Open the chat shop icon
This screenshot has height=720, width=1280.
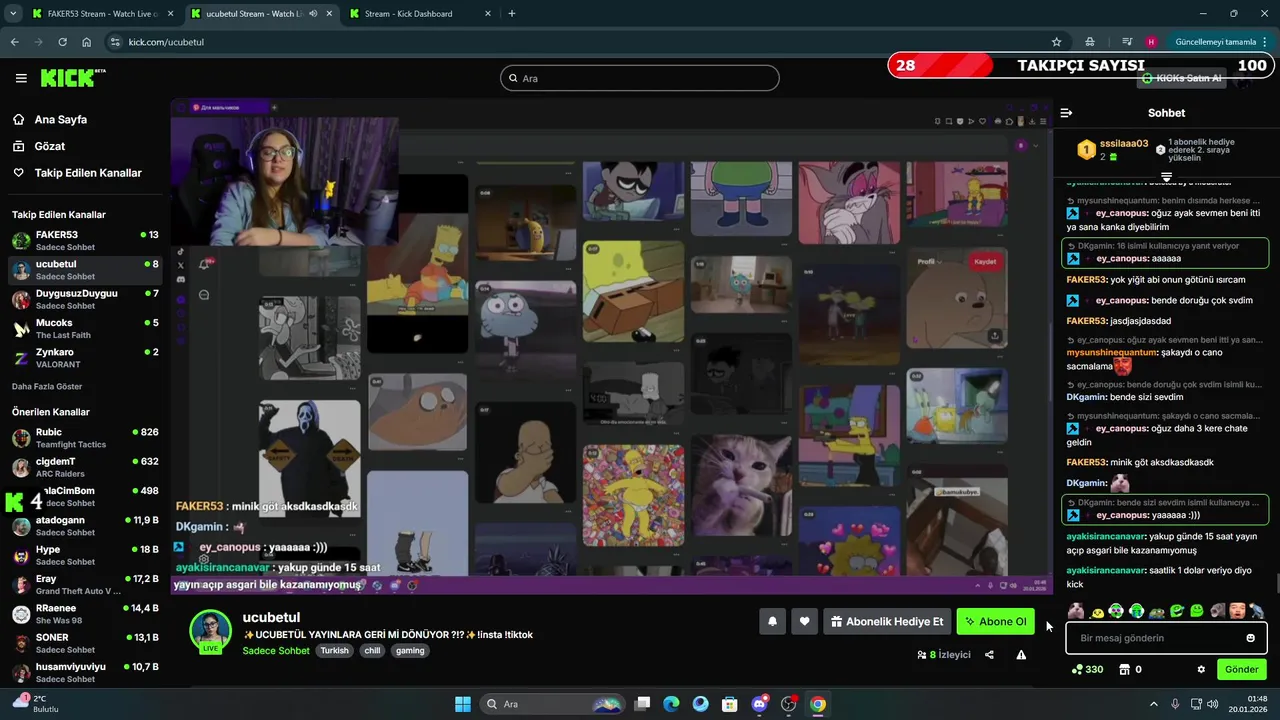coord(1124,669)
